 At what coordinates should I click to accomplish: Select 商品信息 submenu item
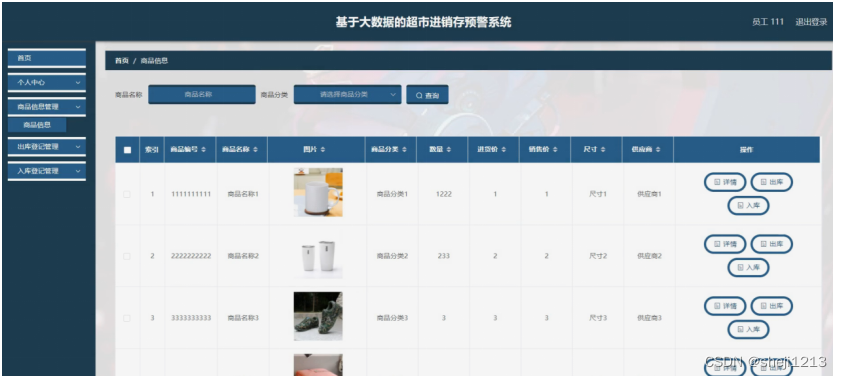pyautogui.click(x=37, y=125)
